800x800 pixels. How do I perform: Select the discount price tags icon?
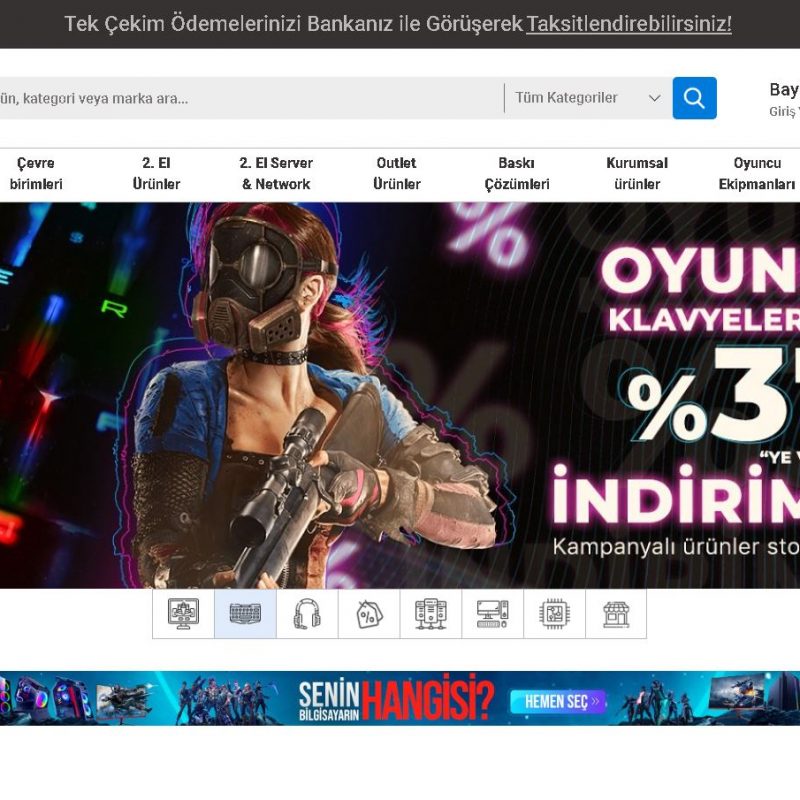369,614
